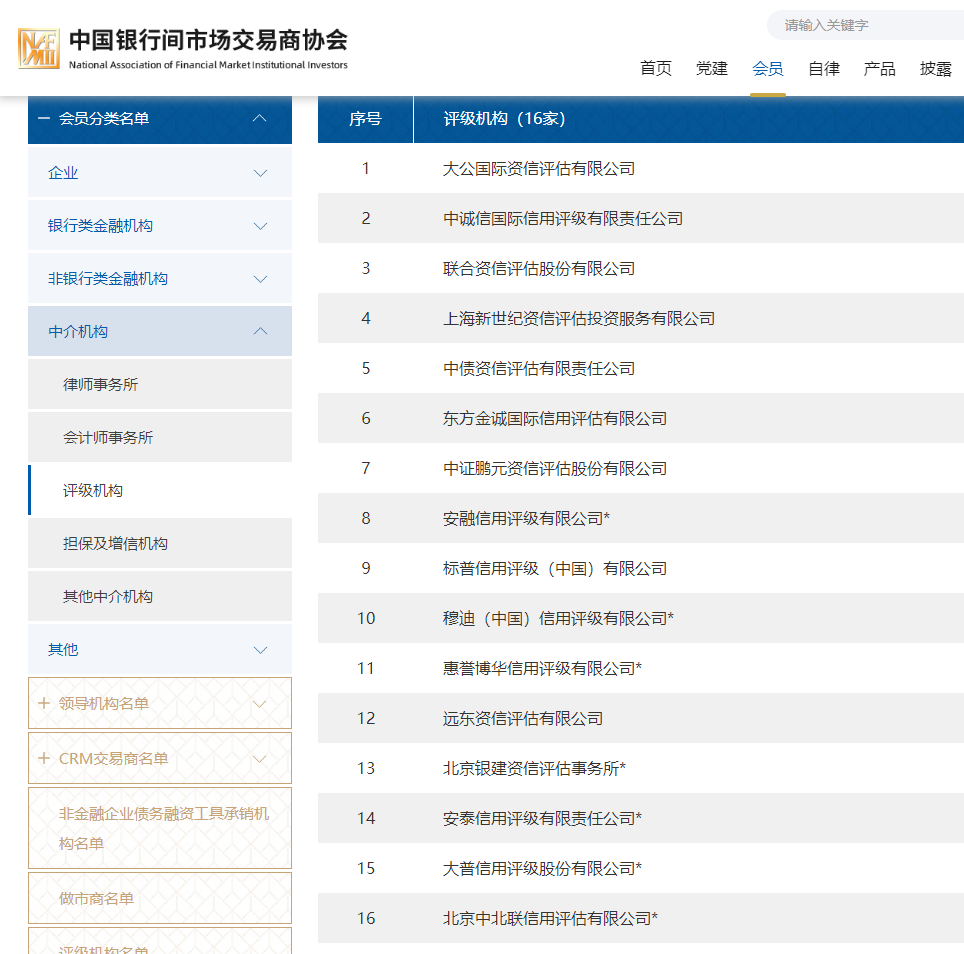This screenshot has height=954, width=964.
Task: Open the 其他中介机构 sidebar item
Action: [160, 596]
